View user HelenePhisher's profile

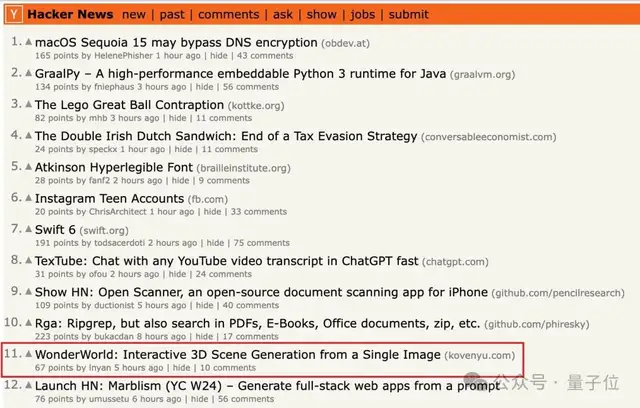click(110, 56)
